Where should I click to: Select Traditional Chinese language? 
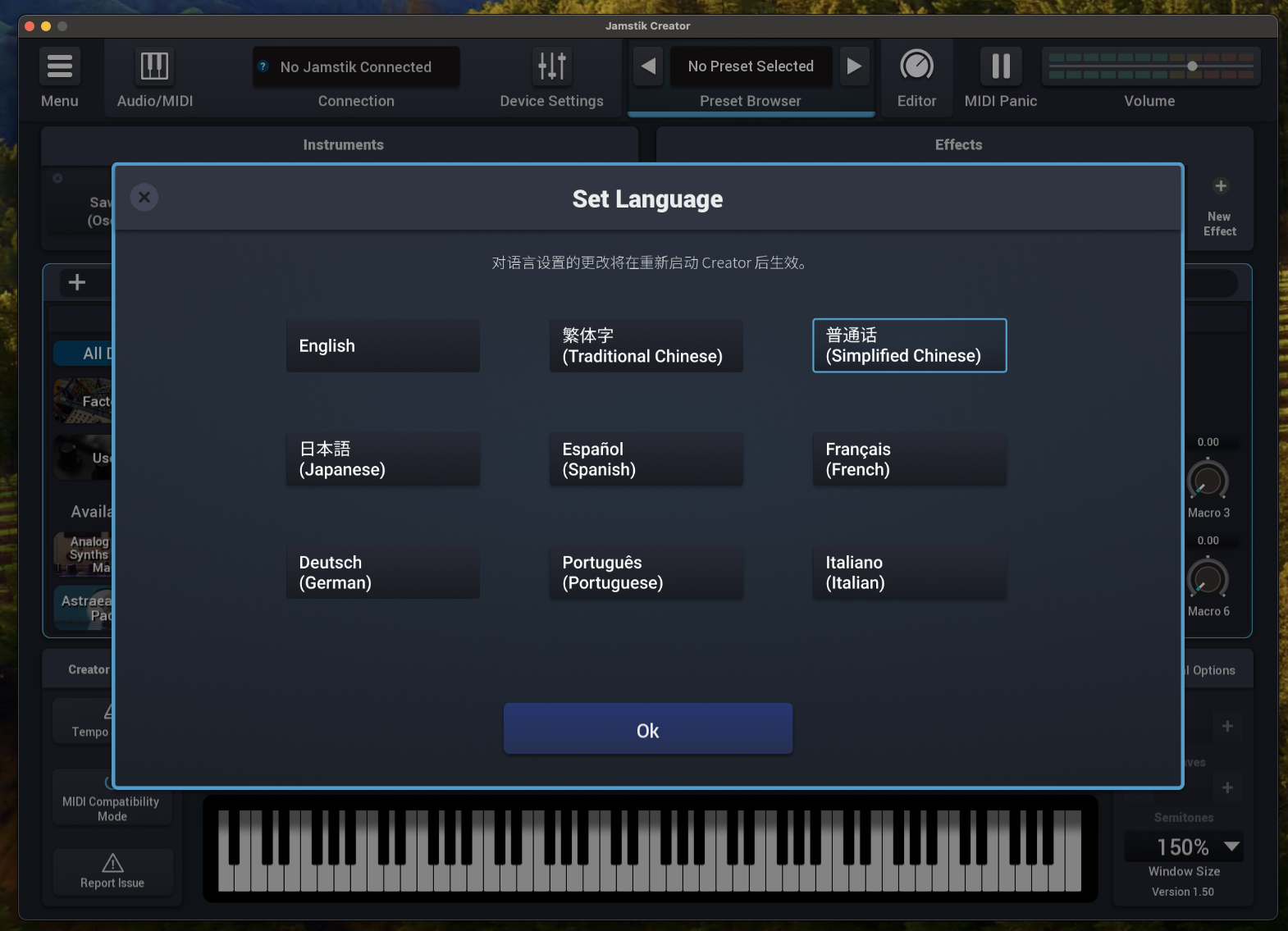646,346
